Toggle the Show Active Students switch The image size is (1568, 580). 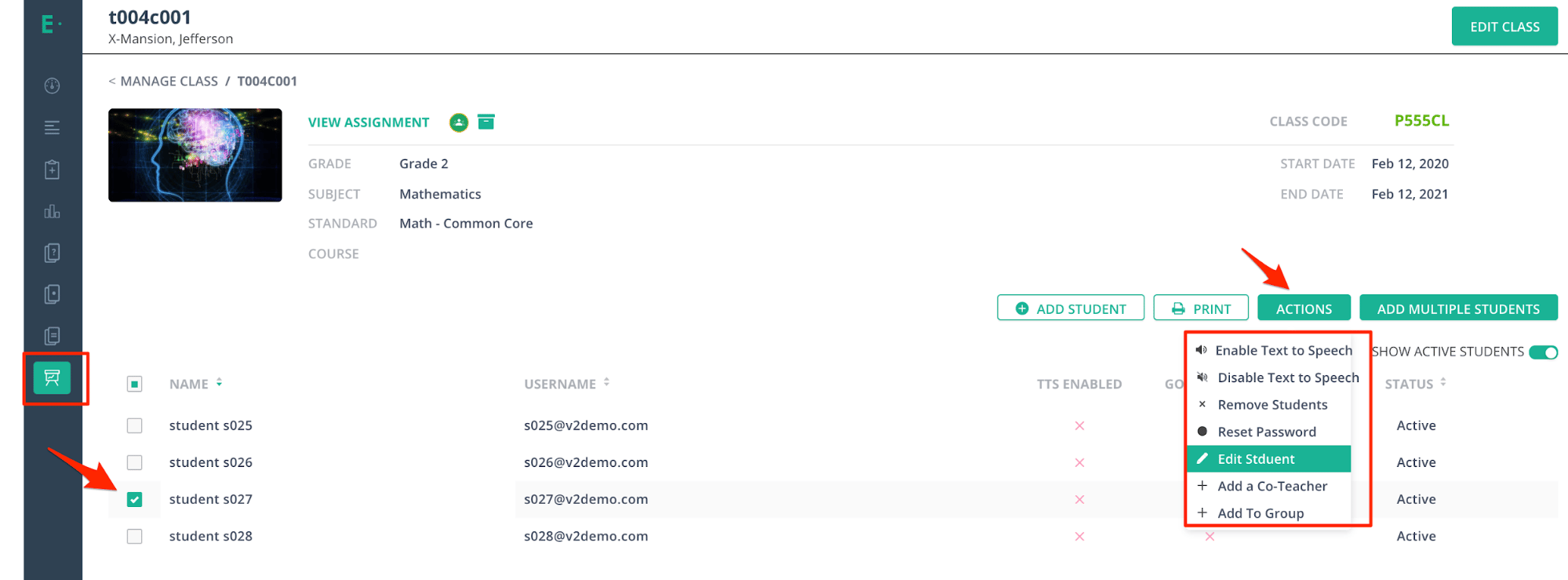(1543, 352)
